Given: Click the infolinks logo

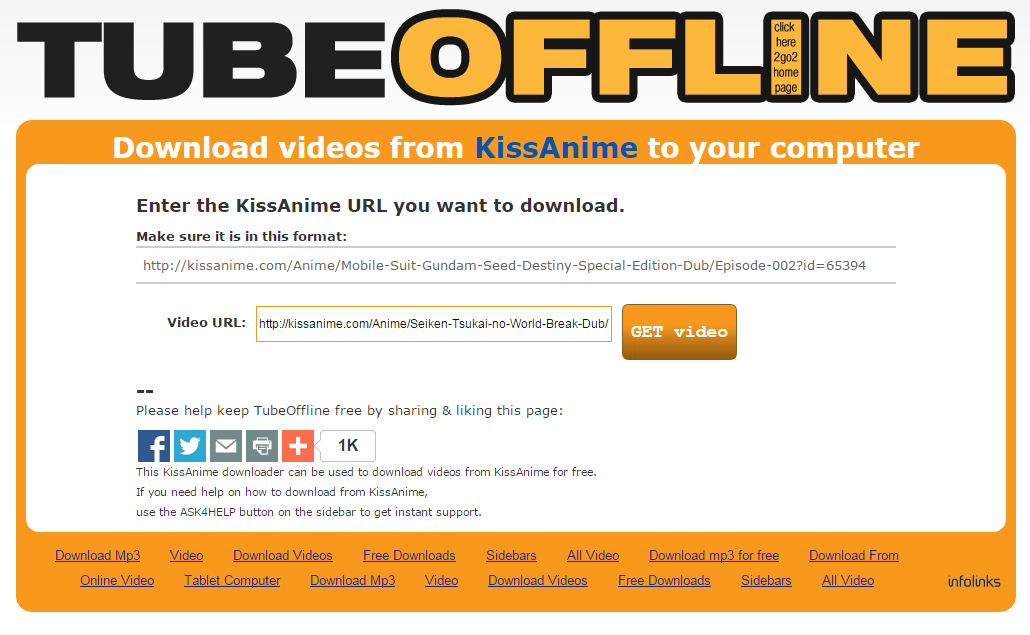Looking at the screenshot, I should click(x=974, y=581).
